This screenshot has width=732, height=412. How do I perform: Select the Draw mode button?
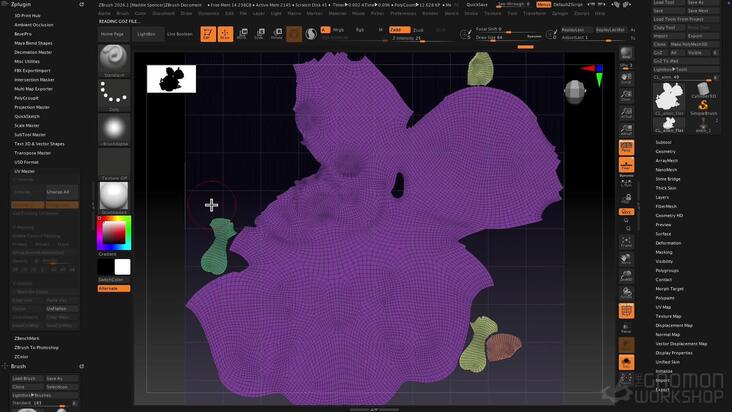pyautogui.click(x=225, y=34)
